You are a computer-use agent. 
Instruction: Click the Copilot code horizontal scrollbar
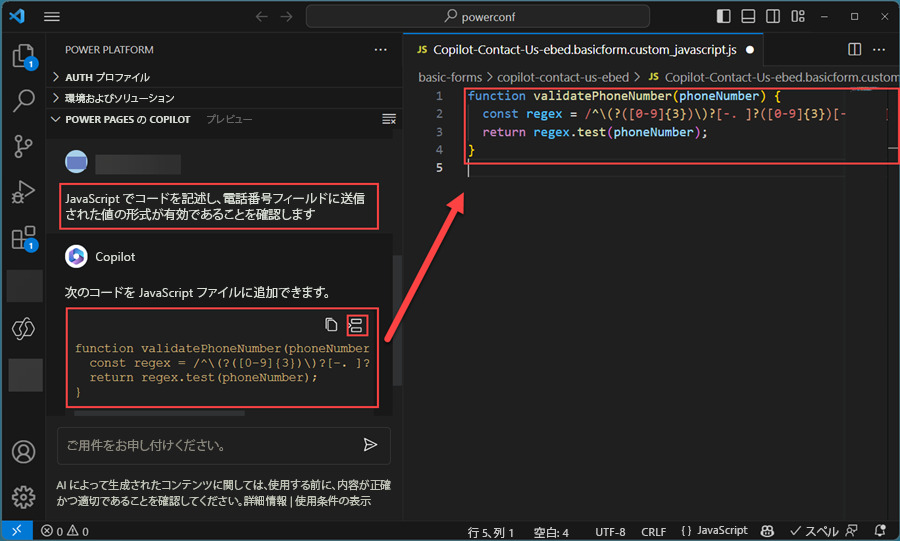pyautogui.click(x=160, y=412)
